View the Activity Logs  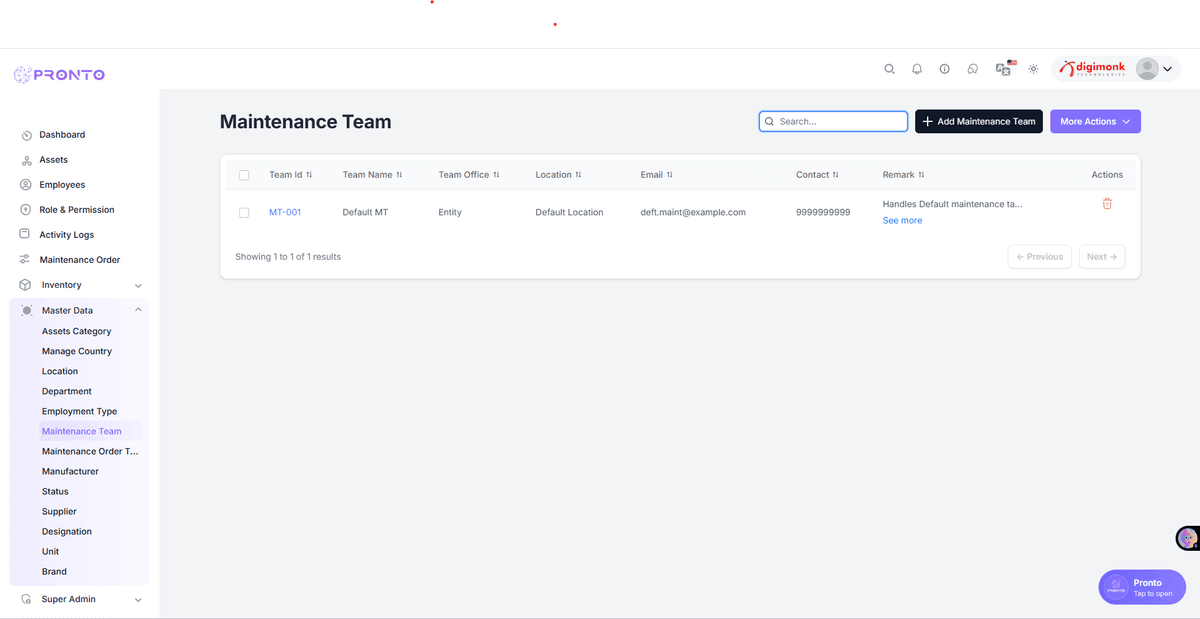tap(66, 234)
